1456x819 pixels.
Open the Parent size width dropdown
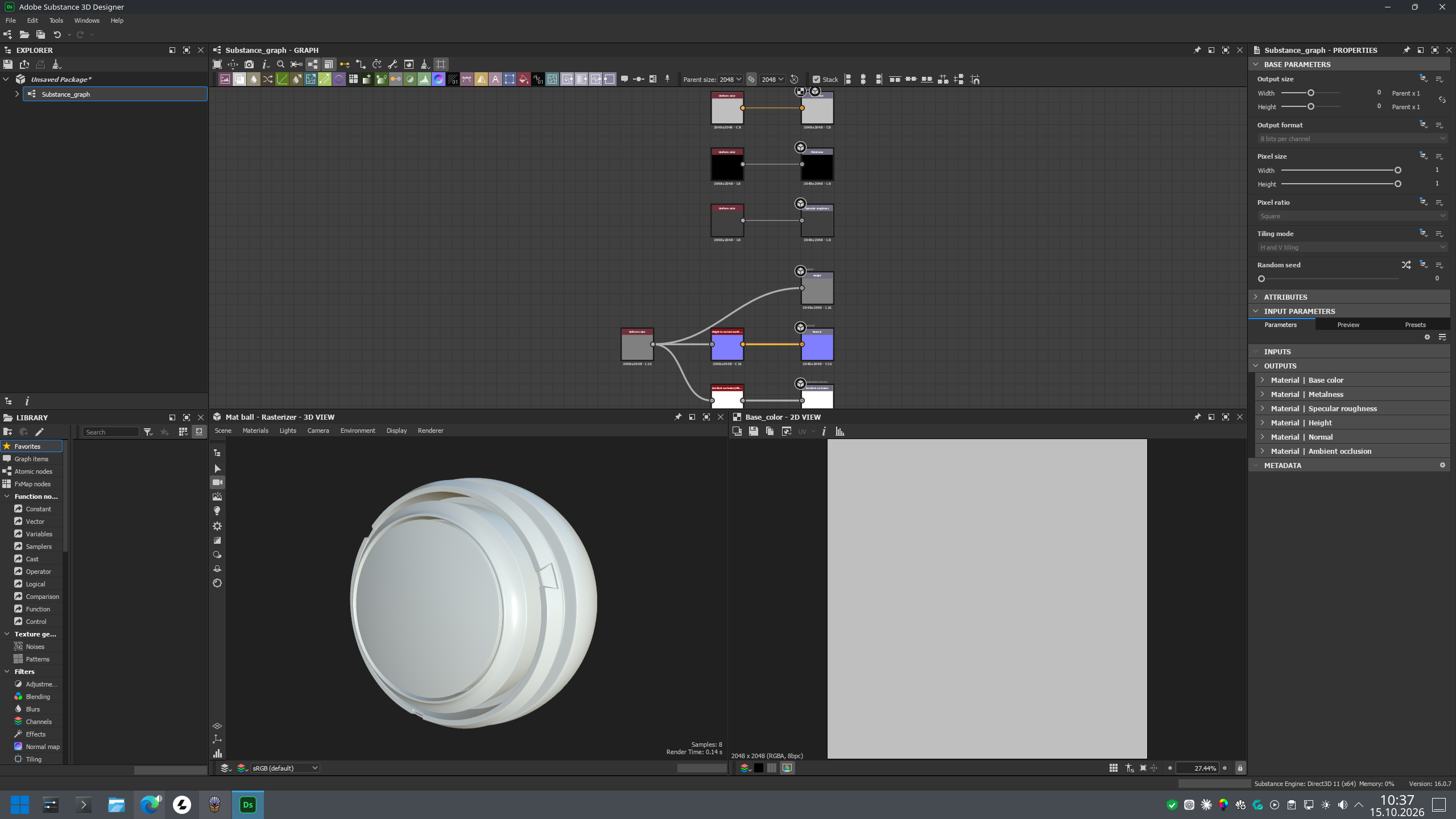click(730, 79)
